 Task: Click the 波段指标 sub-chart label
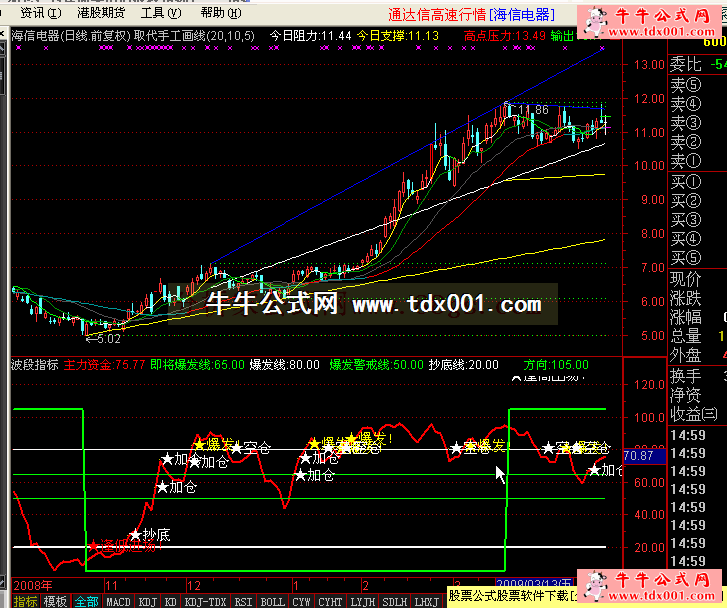click(x=35, y=365)
